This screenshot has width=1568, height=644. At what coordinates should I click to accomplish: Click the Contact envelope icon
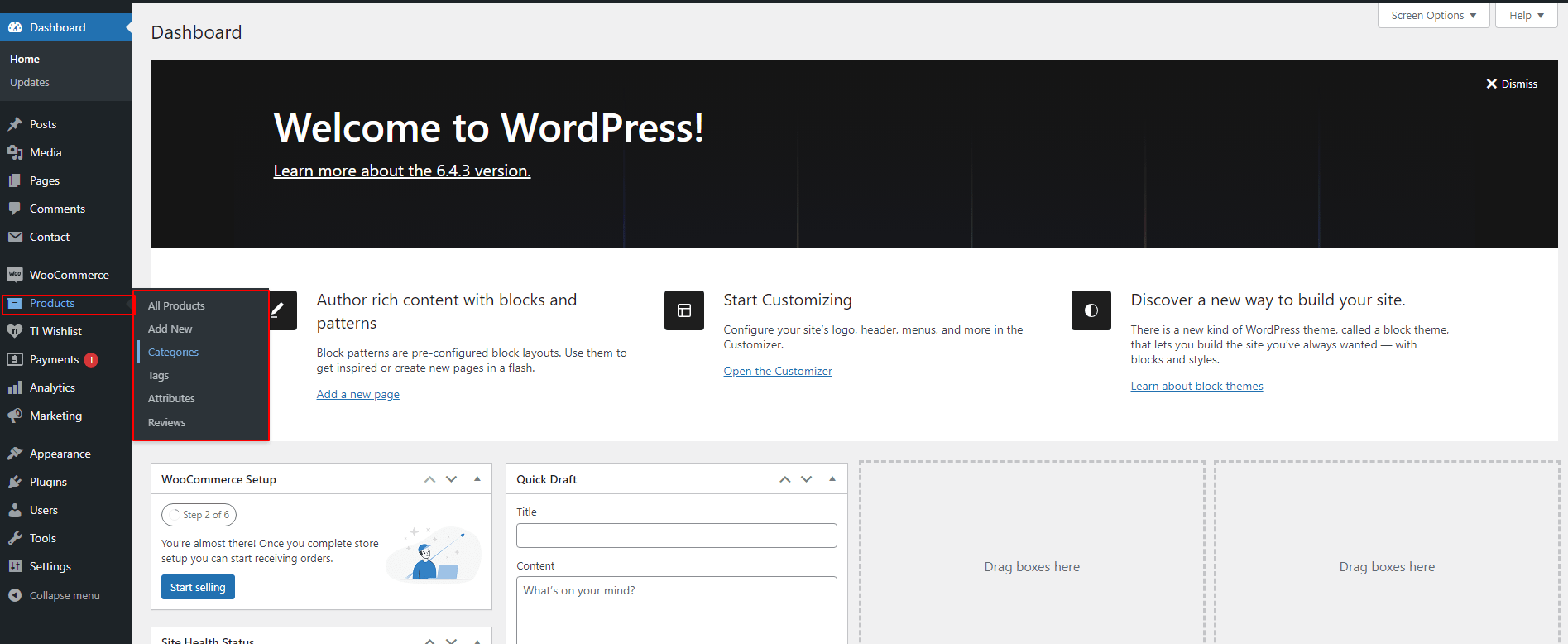[x=15, y=237]
